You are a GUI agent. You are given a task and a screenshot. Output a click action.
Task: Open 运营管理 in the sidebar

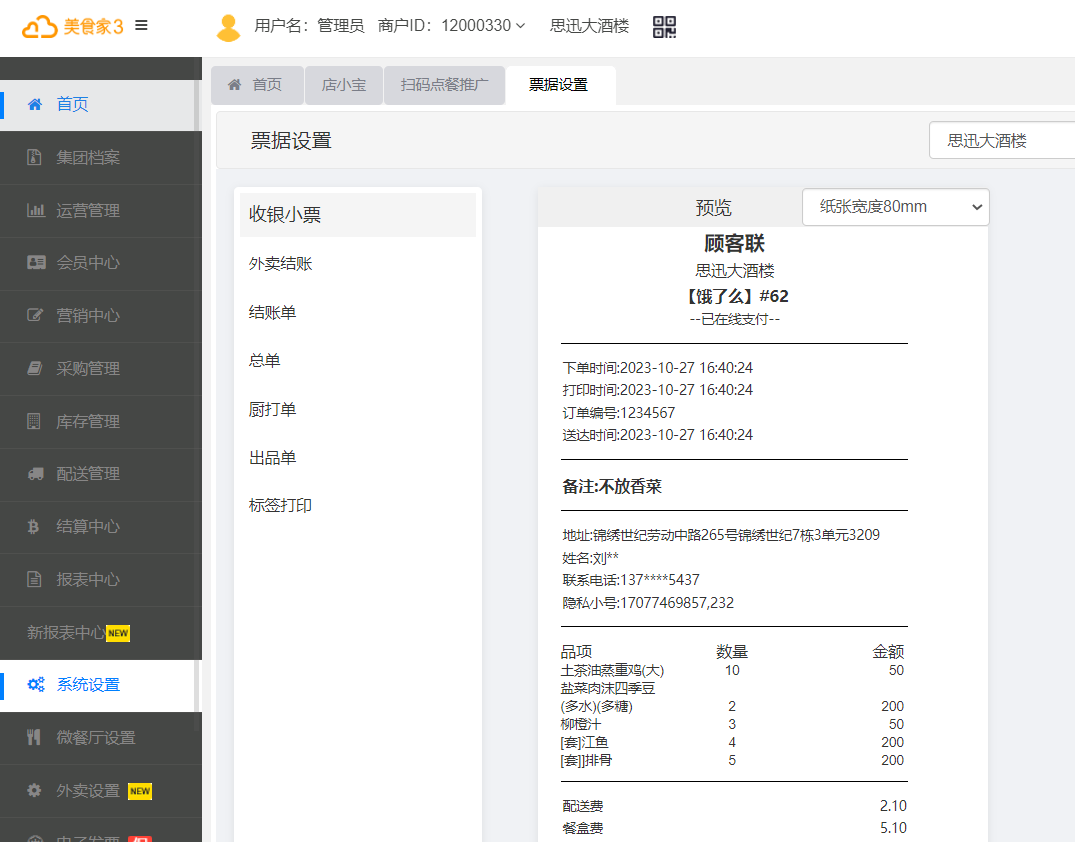click(88, 211)
